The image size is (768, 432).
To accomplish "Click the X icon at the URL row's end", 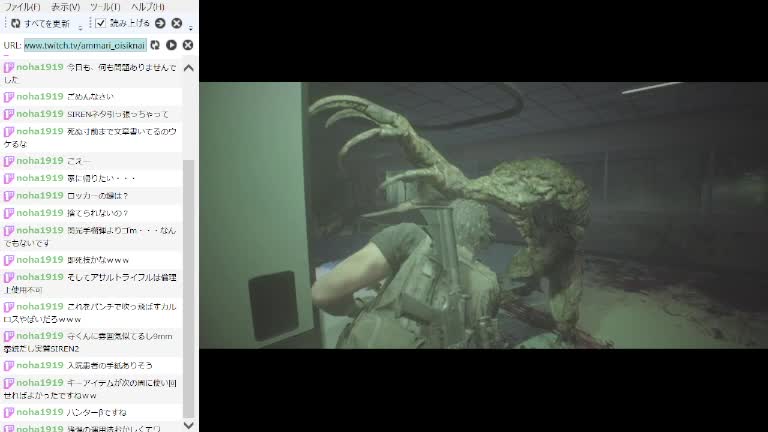I will coord(188,45).
